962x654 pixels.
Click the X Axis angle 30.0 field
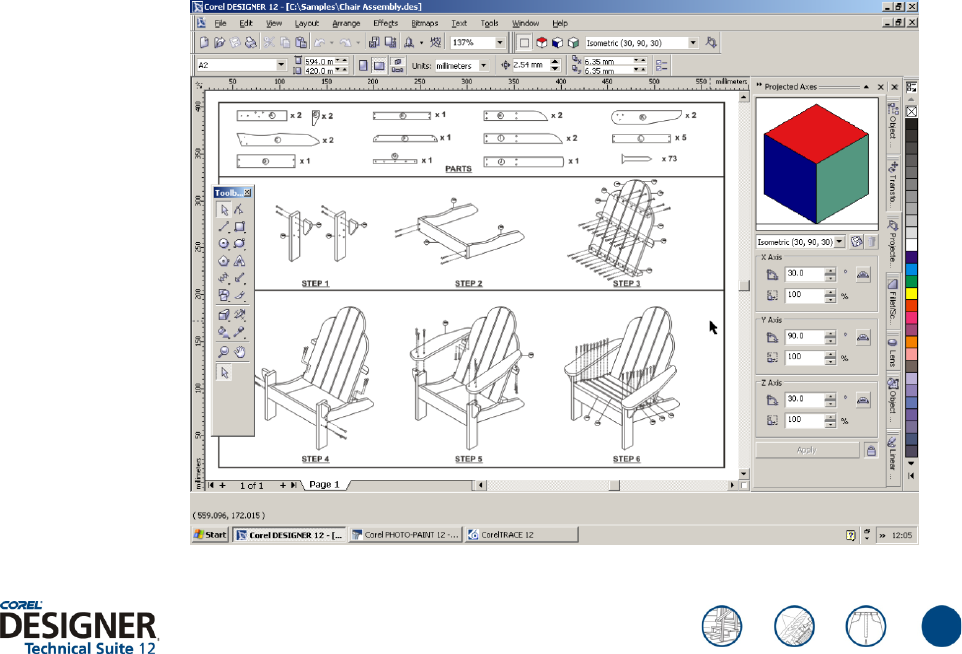pos(804,274)
